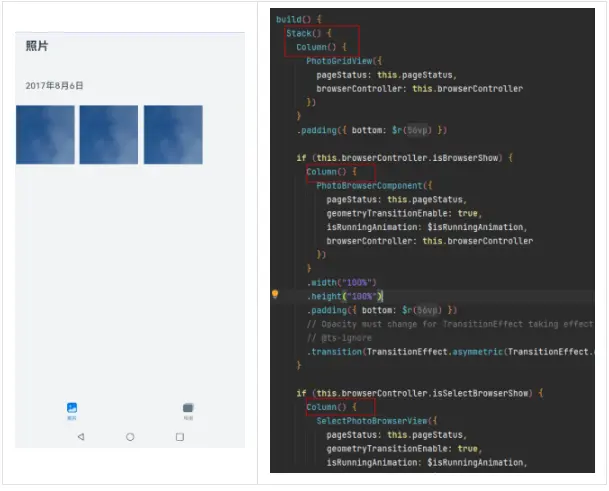Click PhotoGridView in the code
This screenshot has height=491, width=609.
pos(339,61)
